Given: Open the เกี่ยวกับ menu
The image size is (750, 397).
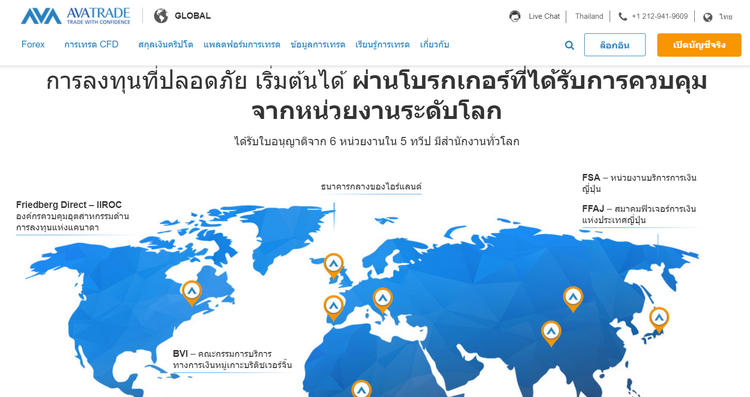Looking at the screenshot, I should [434, 44].
